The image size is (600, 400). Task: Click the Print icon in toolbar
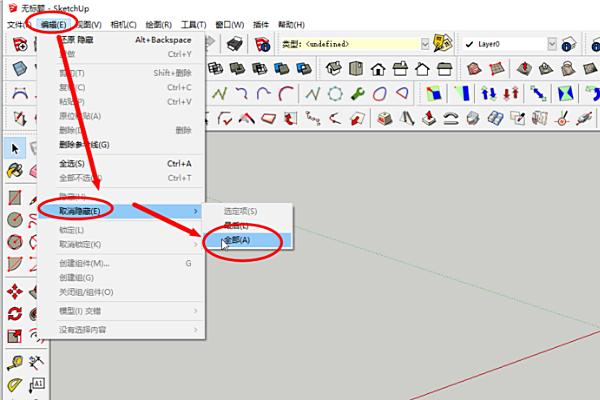[x=235, y=44]
